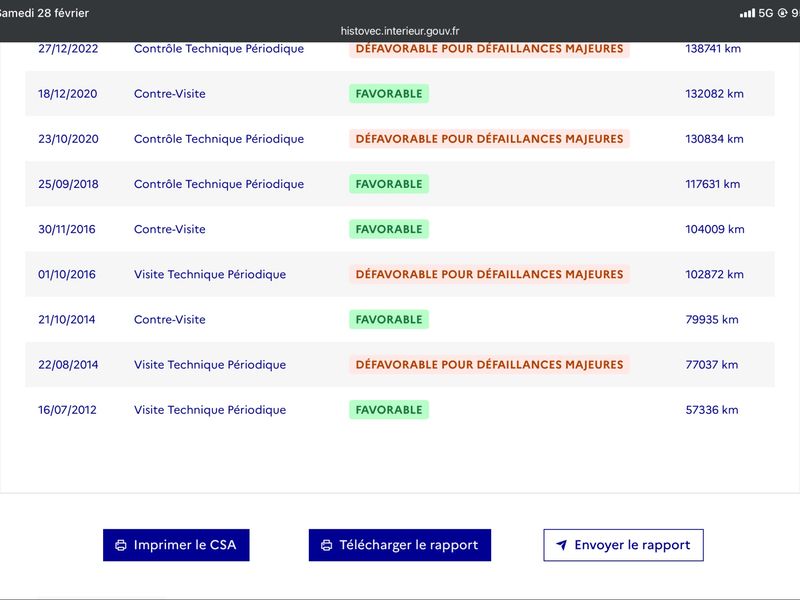Select the DÉFAVORABLE badge dated 27/12/2022
Image resolution: width=800 pixels, height=600 pixels.
coord(489,49)
